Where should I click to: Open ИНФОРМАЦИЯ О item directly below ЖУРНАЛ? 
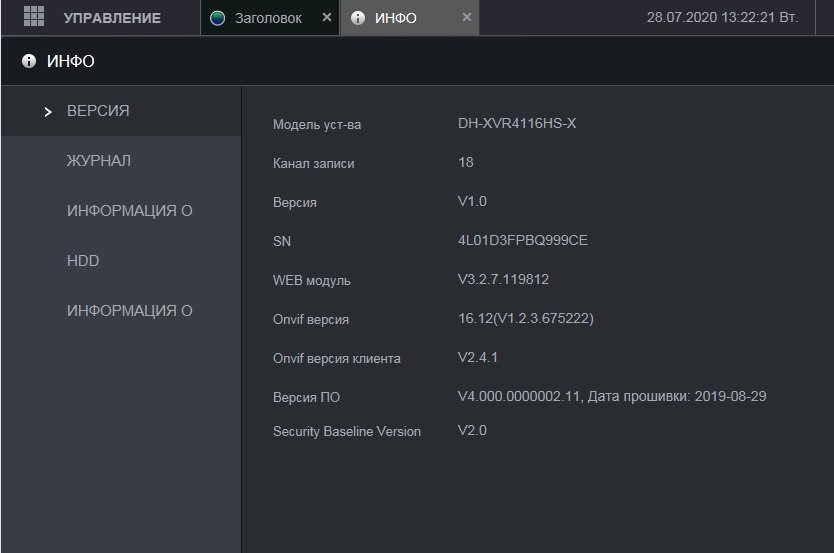coord(129,211)
